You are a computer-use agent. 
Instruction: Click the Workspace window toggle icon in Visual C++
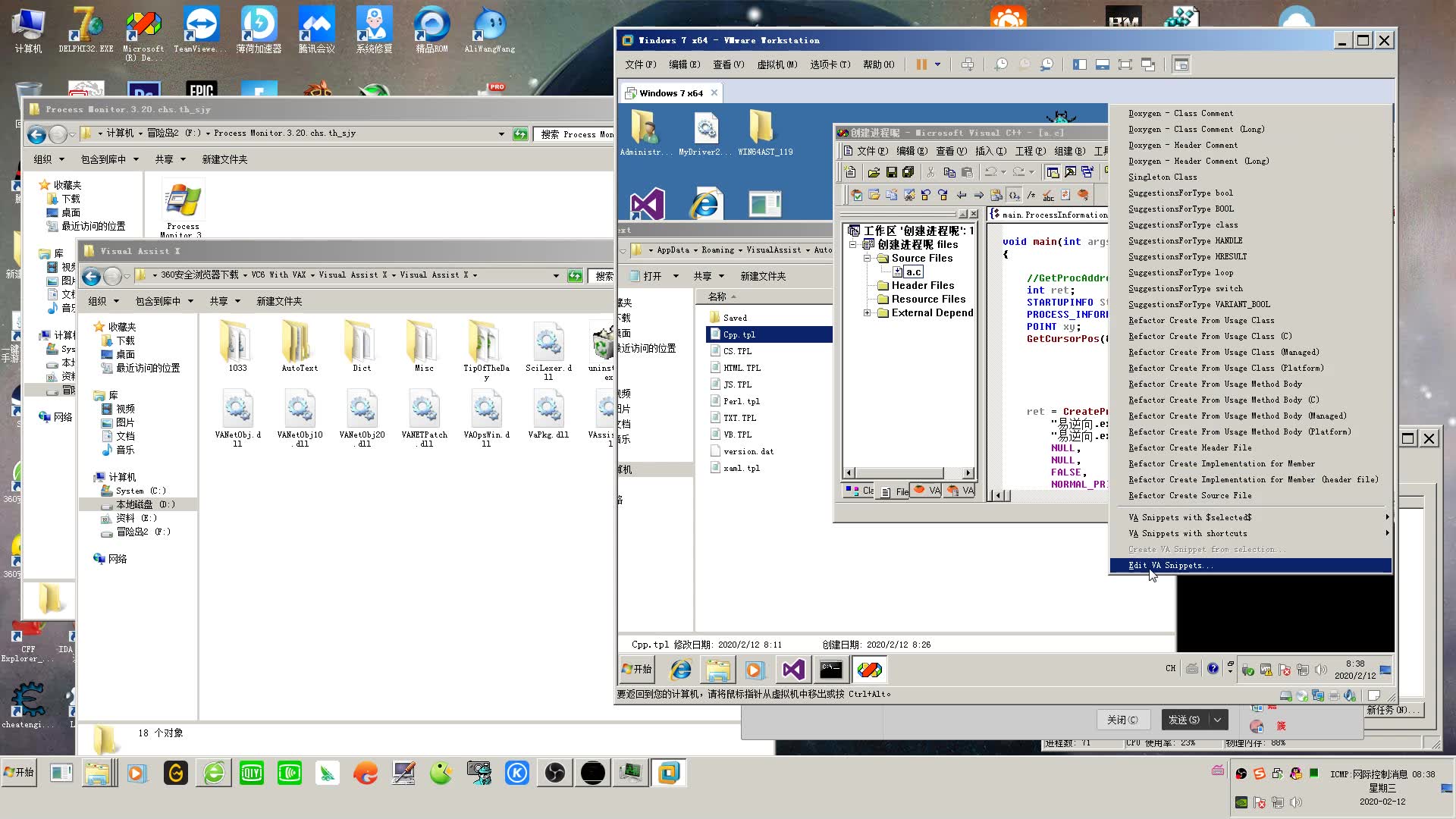click(x=1053, y=172)
